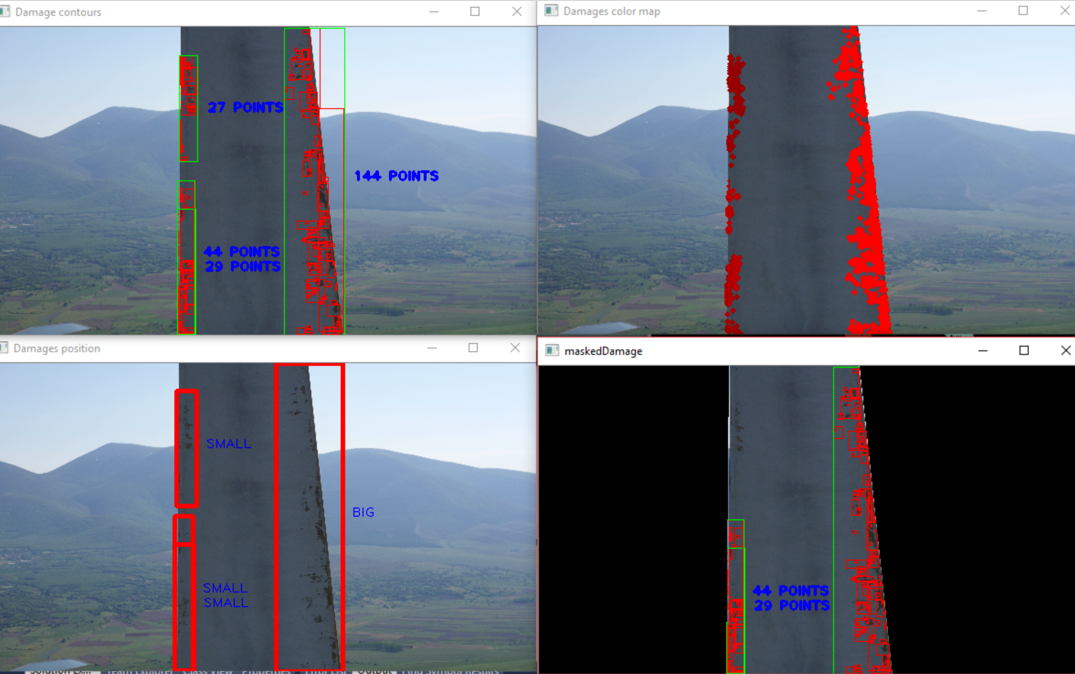Click the maskedDamage window icon
The height and width of the screenshot is (674, 1075).
pos(551,351)
